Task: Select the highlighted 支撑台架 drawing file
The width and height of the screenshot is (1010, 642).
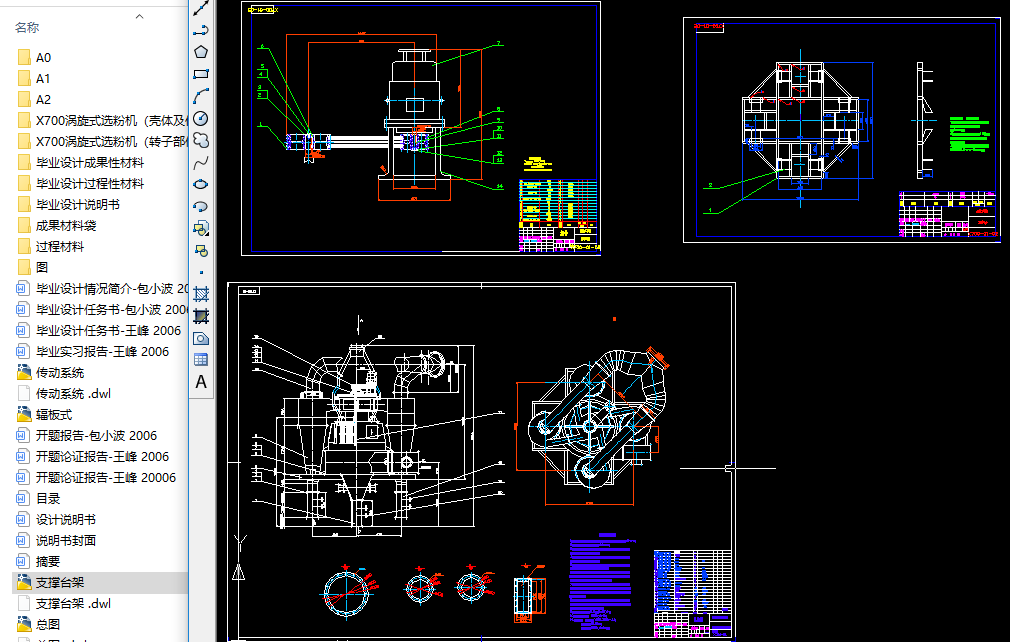Action: tap(100, 583)
